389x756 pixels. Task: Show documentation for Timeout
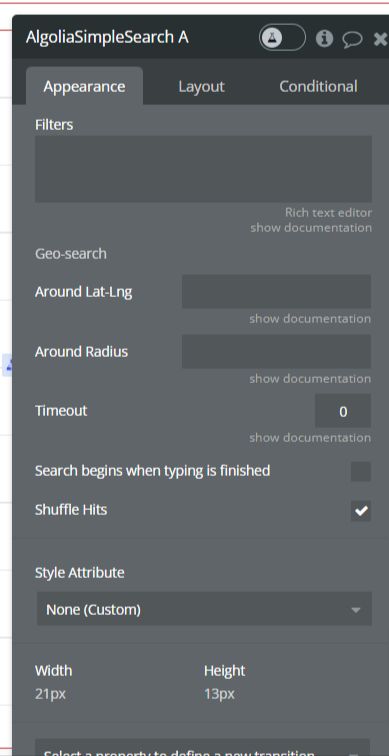click(310, 437)
